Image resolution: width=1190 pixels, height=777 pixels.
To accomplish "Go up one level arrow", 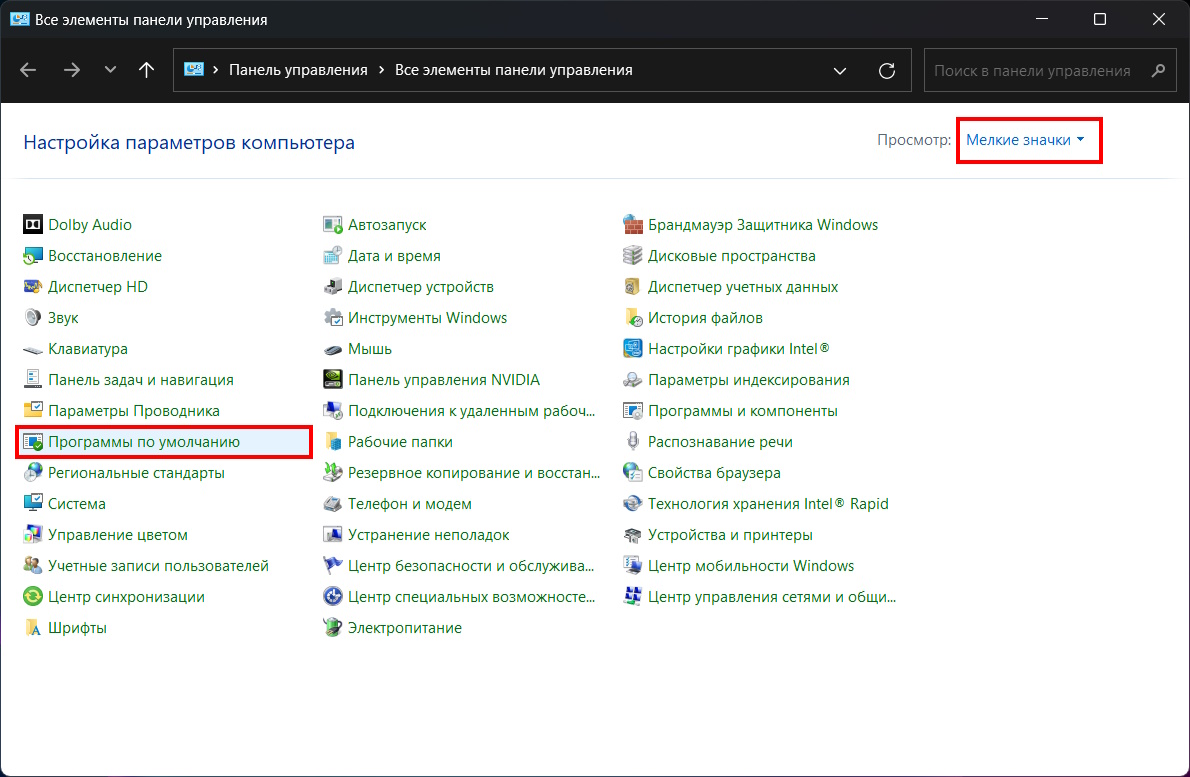I will pyautogui.click(x=146, y=70).
